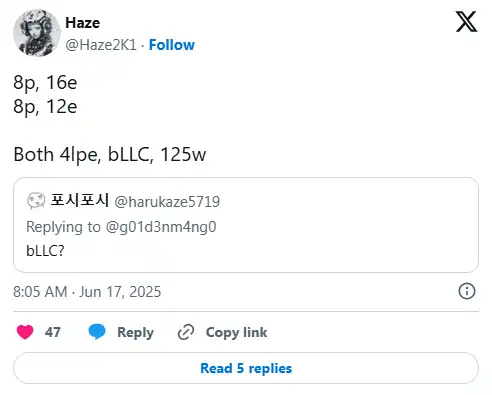Click the 47 likes count

(53, 332)
